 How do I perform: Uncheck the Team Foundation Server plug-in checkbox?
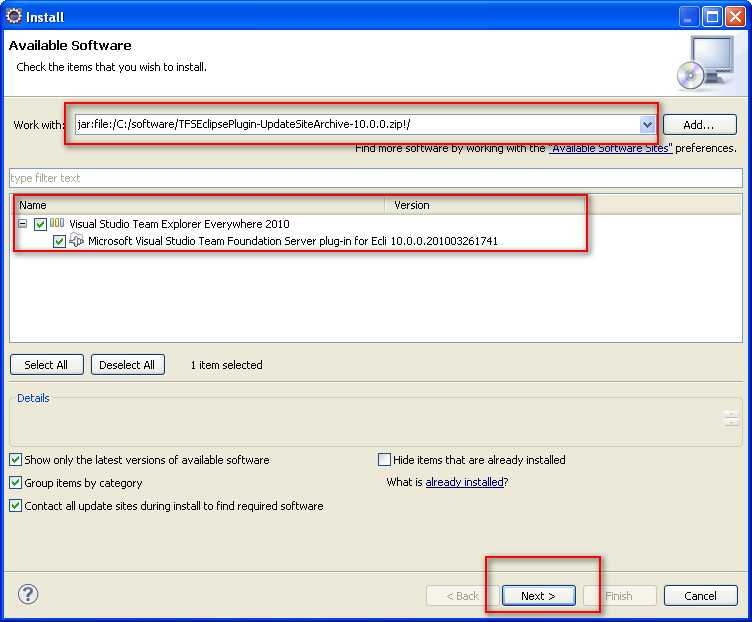click(59, 241)
